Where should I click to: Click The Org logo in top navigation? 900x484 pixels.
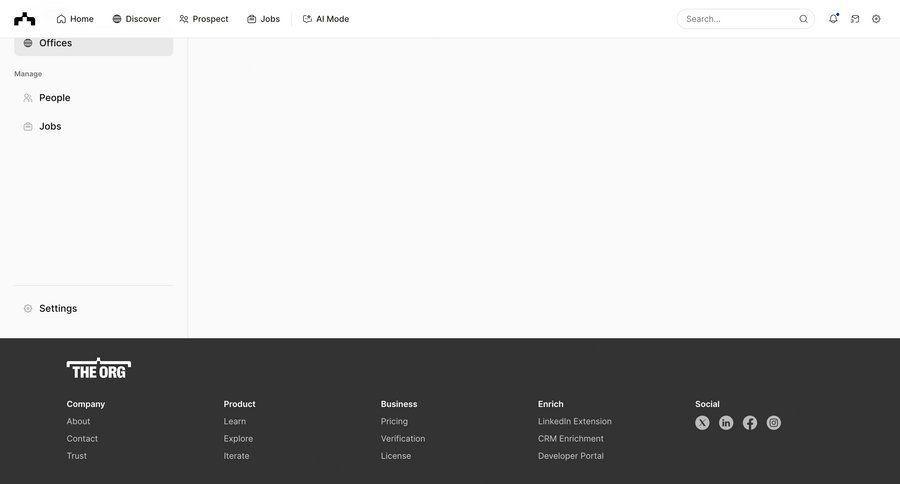click(x=25, y=19)
